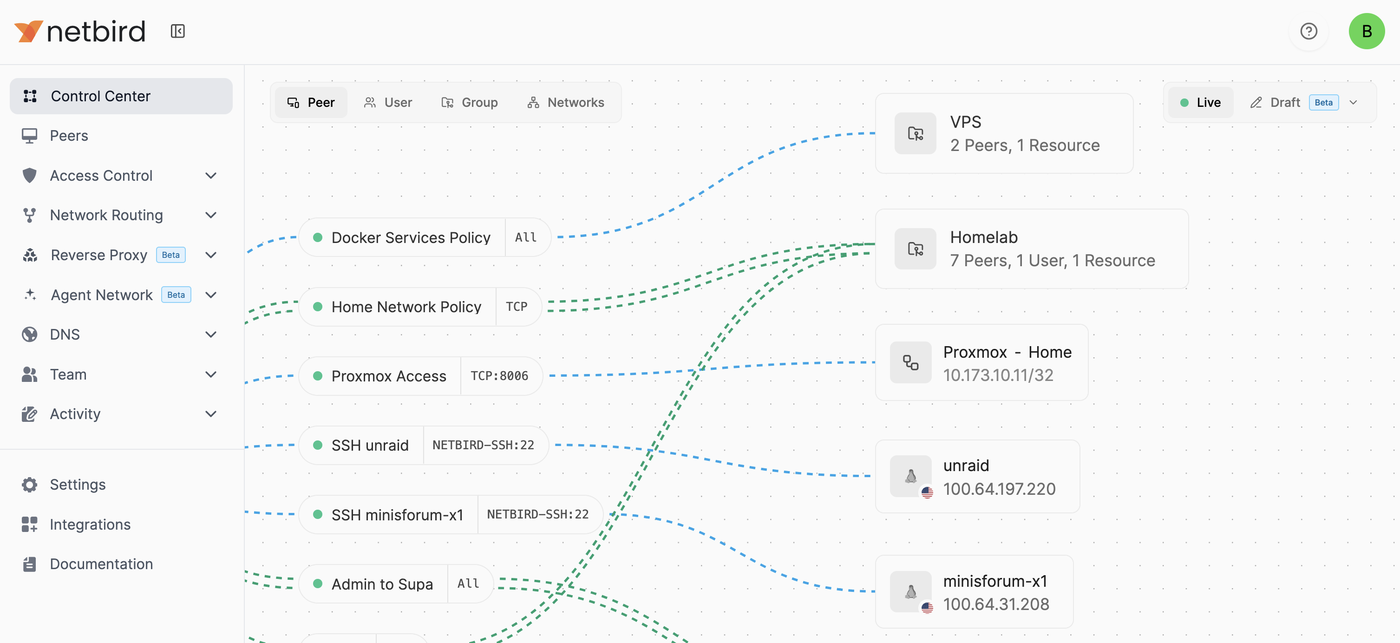Select SSH unraid policy node
This screenshot has width=1400, height=643.
coord(424,445)
